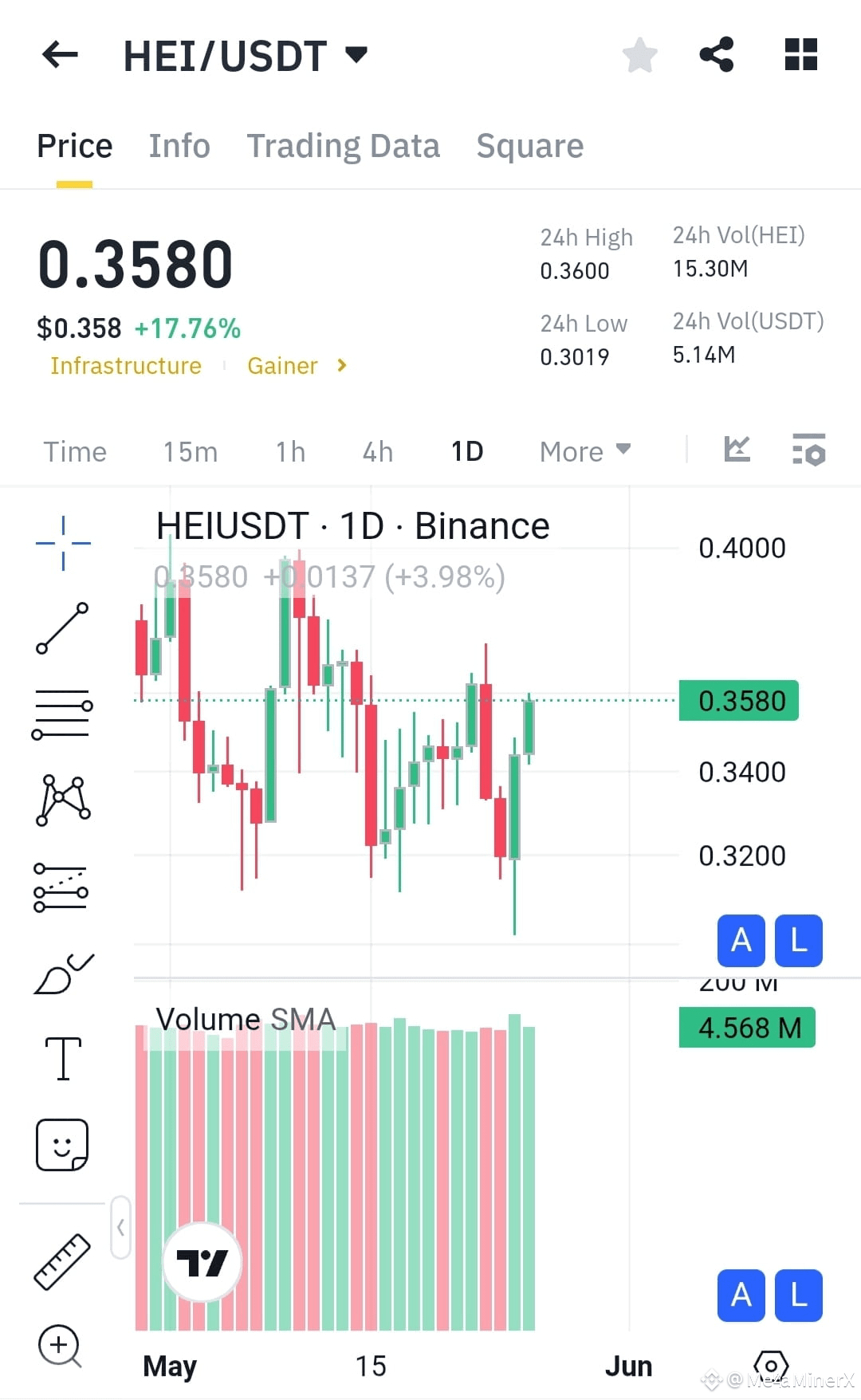Open the four-square grid layout icon

(x=800, y=55)
